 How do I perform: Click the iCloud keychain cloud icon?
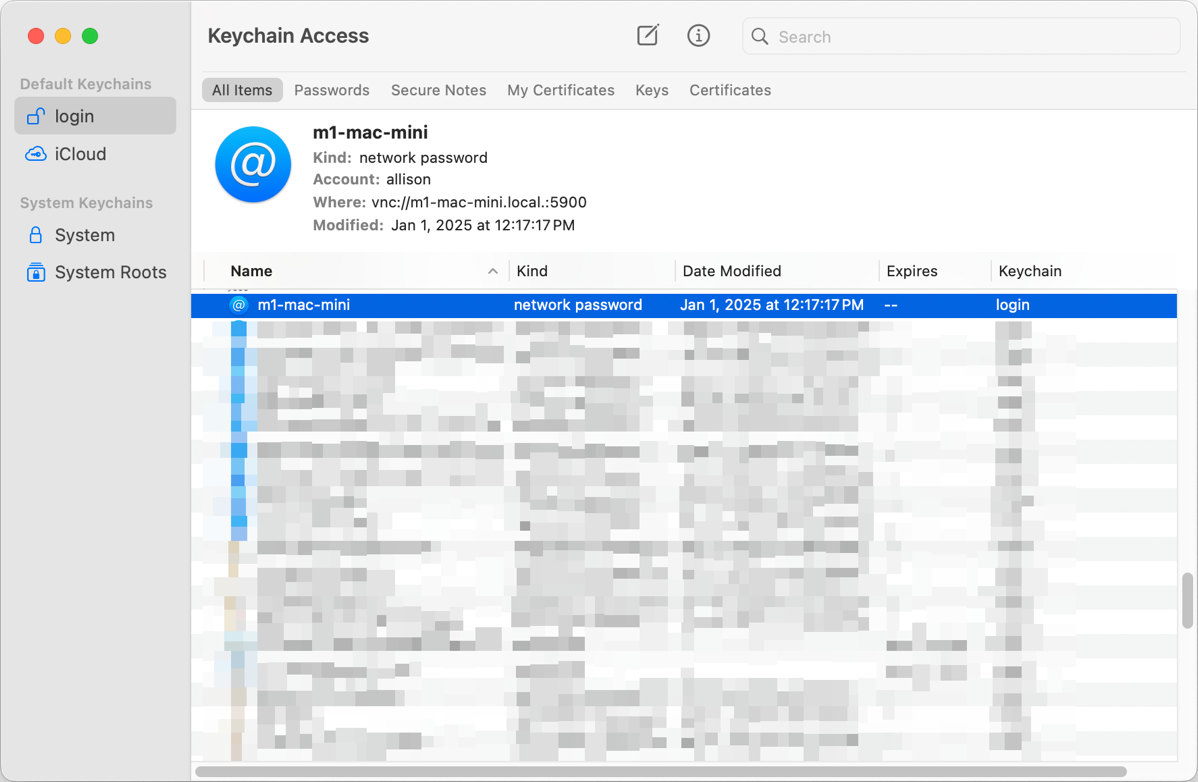(x=36, y=154)
